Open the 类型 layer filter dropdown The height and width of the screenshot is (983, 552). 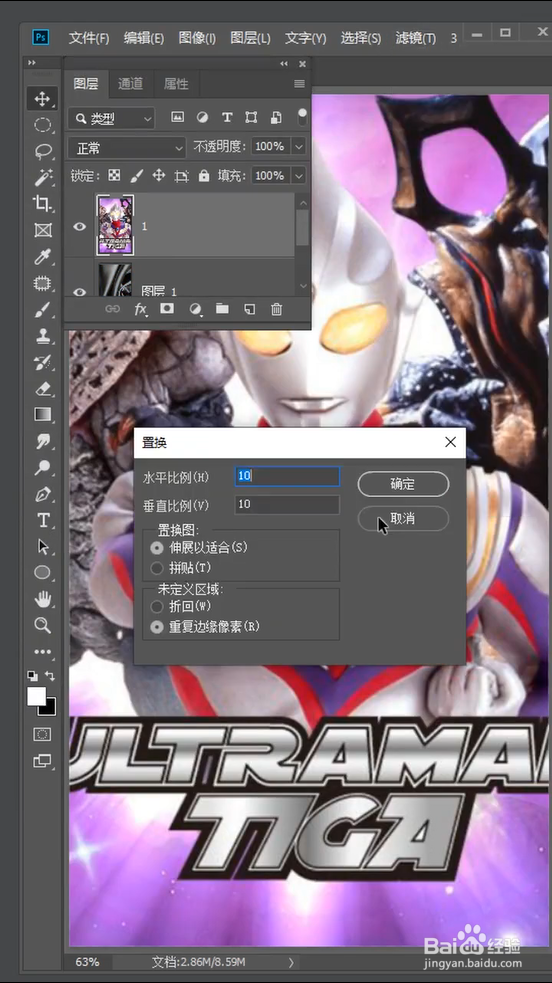coord(112,118)
